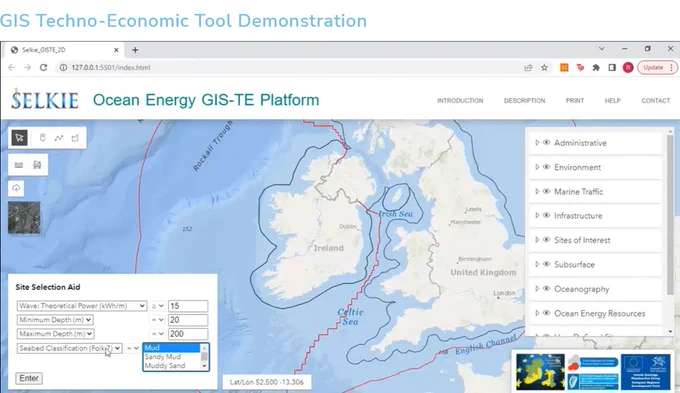Screen dimensions: 680x393
Task: Expand the Oceanography layer group
Action: click(537, 288)
